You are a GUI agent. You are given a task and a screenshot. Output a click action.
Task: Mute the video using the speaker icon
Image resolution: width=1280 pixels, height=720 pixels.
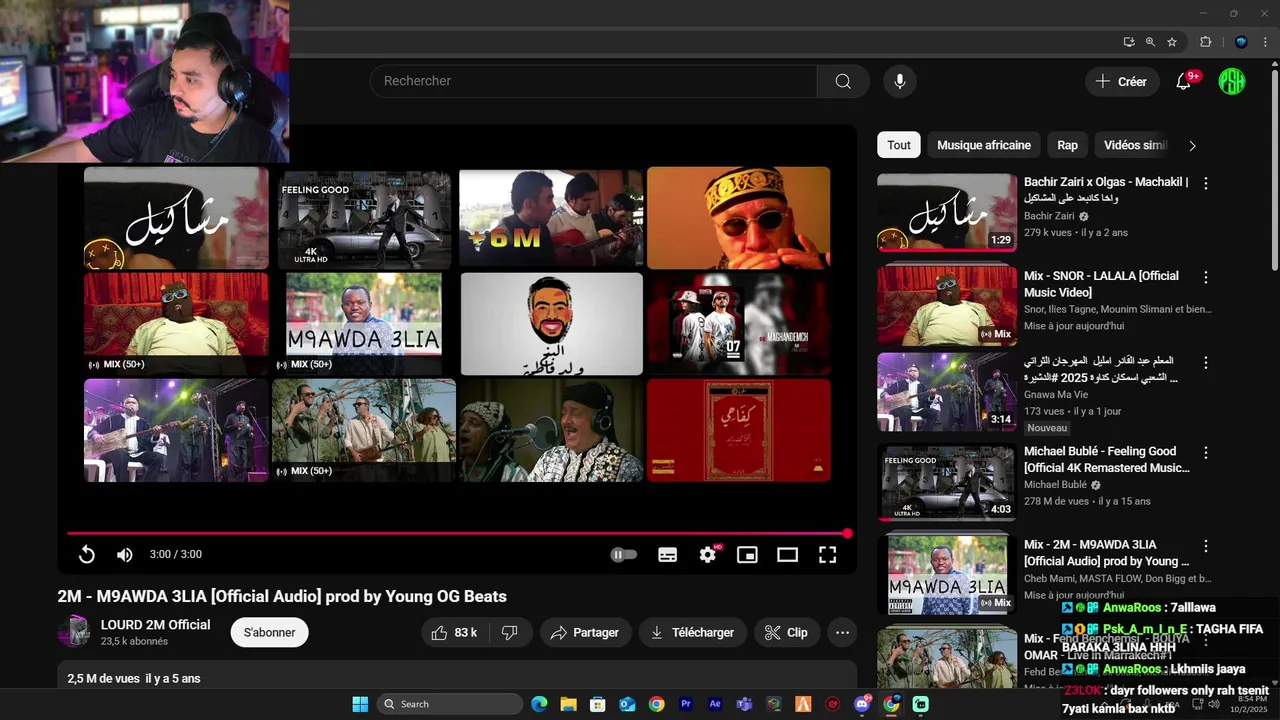click(x=125, y=554)
